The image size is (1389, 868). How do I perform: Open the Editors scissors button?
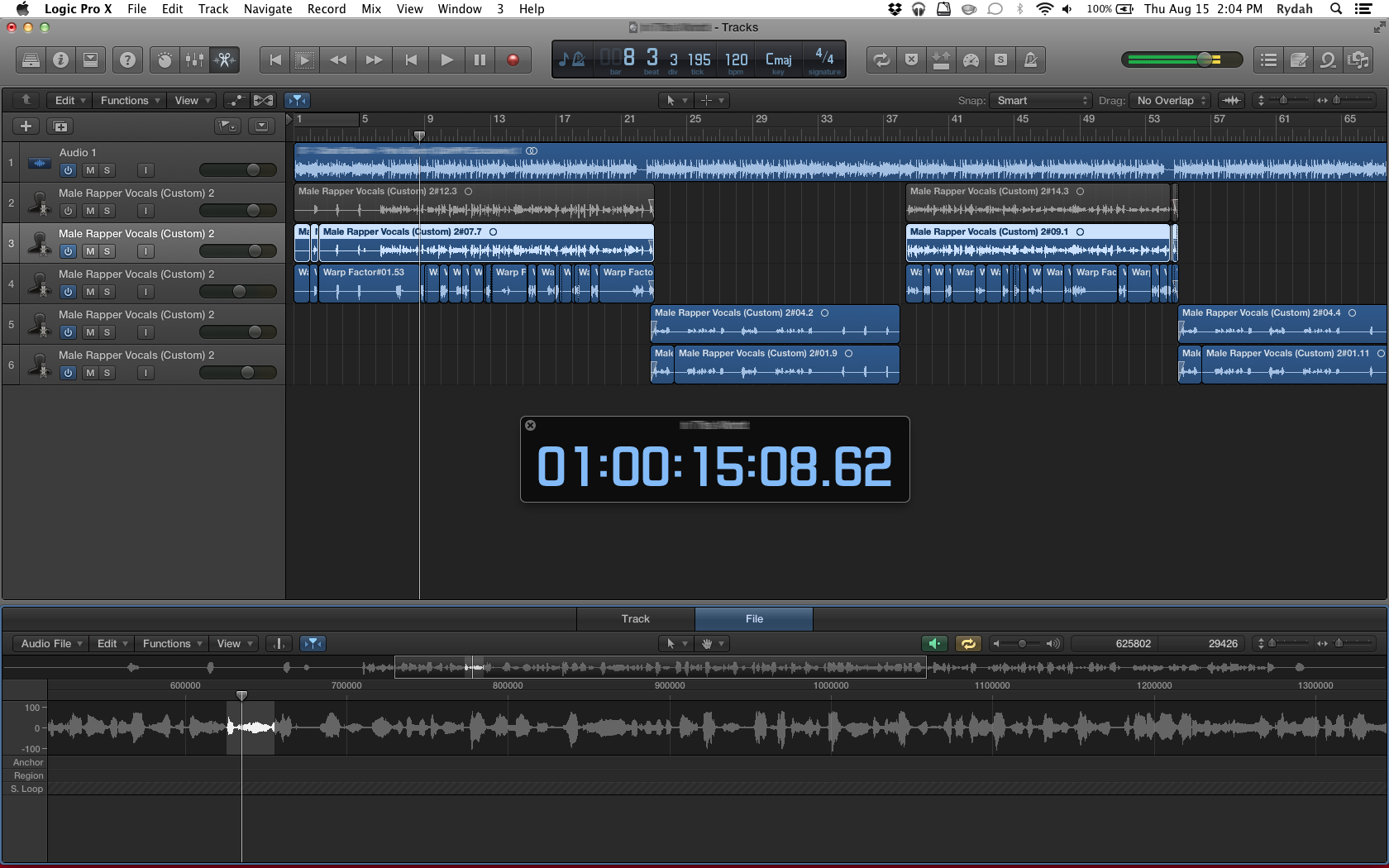point(224,60)
